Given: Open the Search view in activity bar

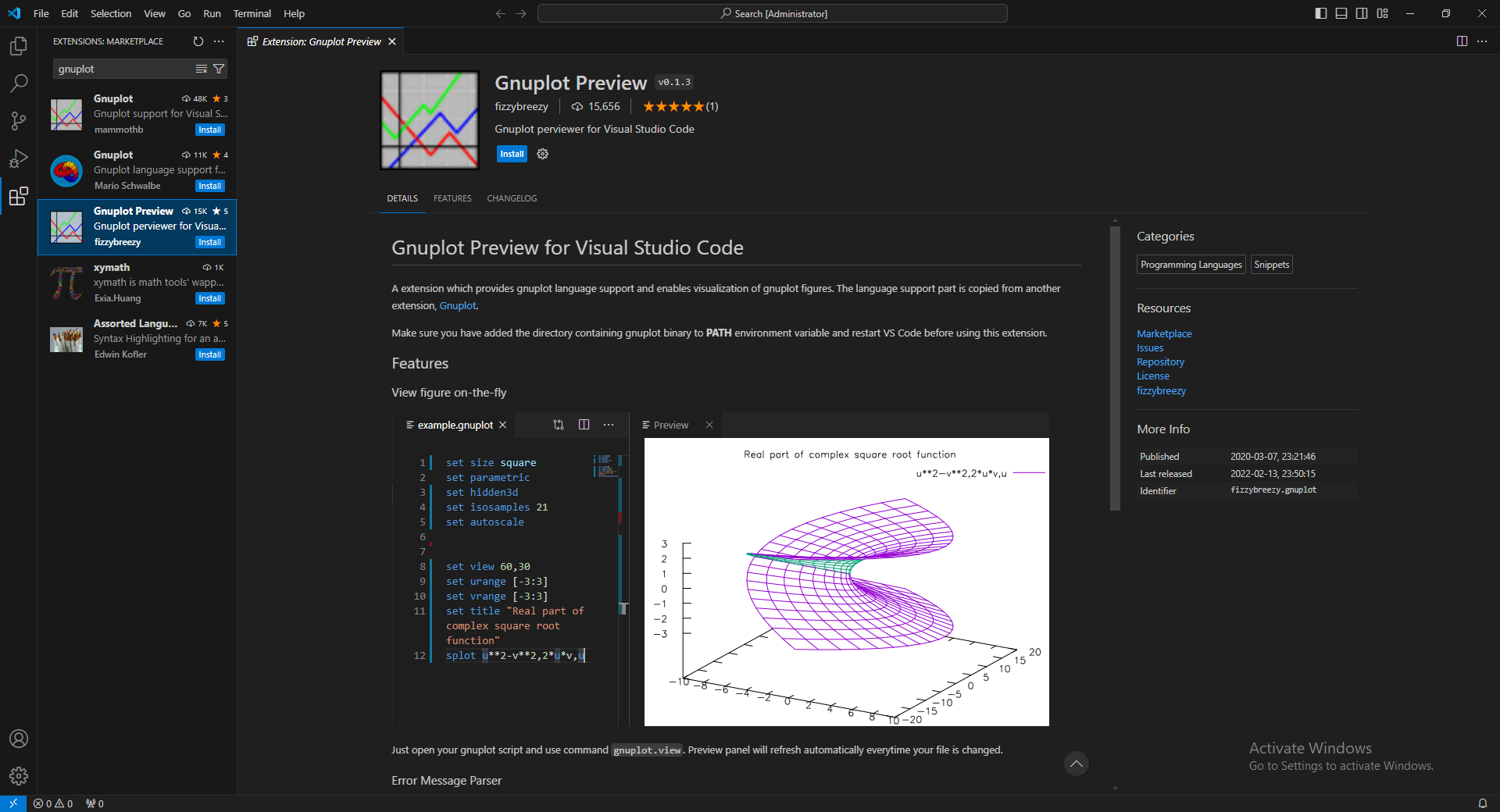Looking at the screenshot, I should [x=19, y=84].
